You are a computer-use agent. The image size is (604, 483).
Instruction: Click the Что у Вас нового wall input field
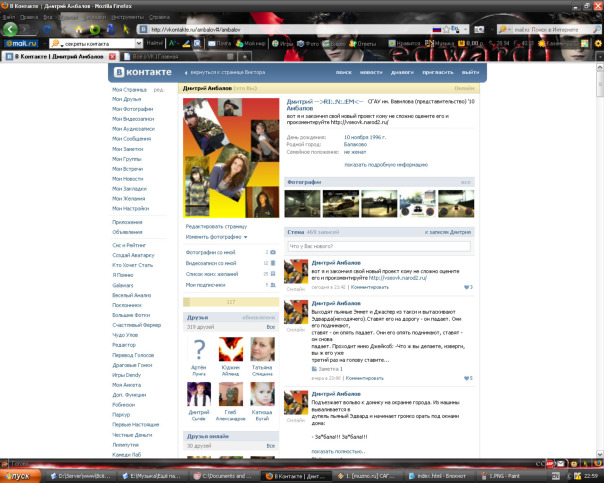379,246
